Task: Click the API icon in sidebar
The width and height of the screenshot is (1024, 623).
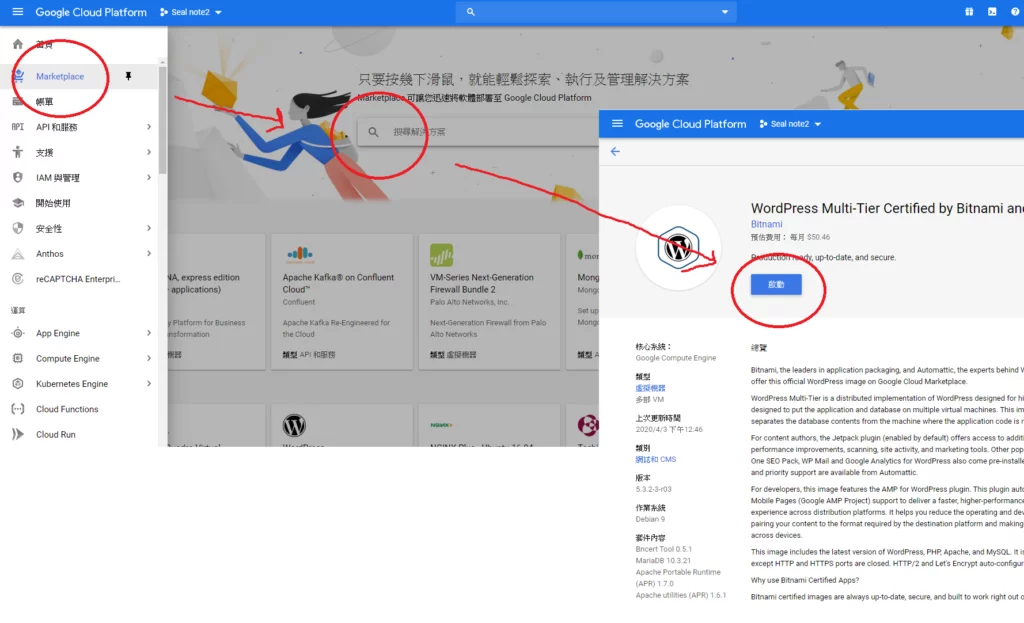Action: pyautogui.click(x=18, y=127)
